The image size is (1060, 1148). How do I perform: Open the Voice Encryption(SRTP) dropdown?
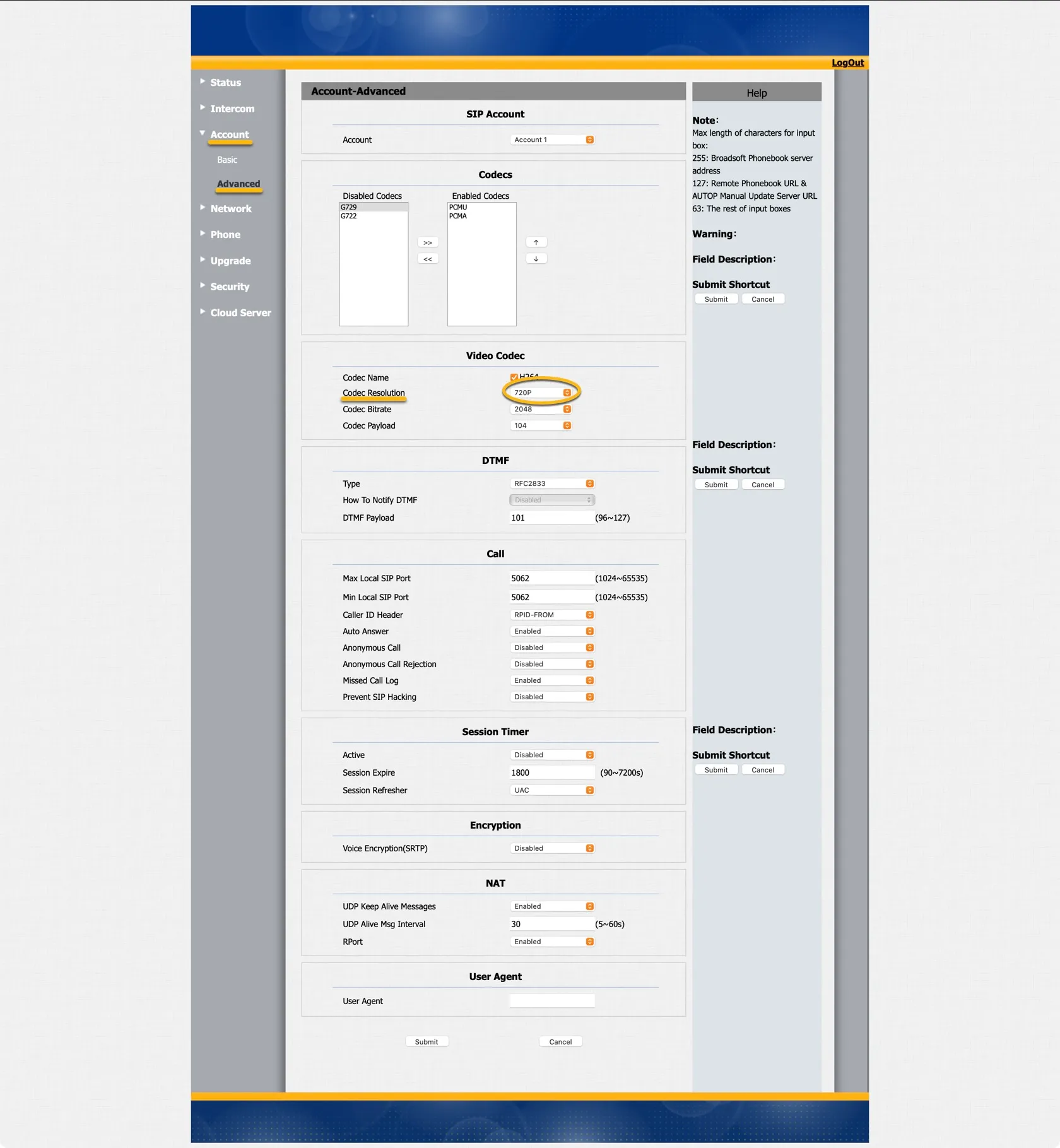coord(552,848)
